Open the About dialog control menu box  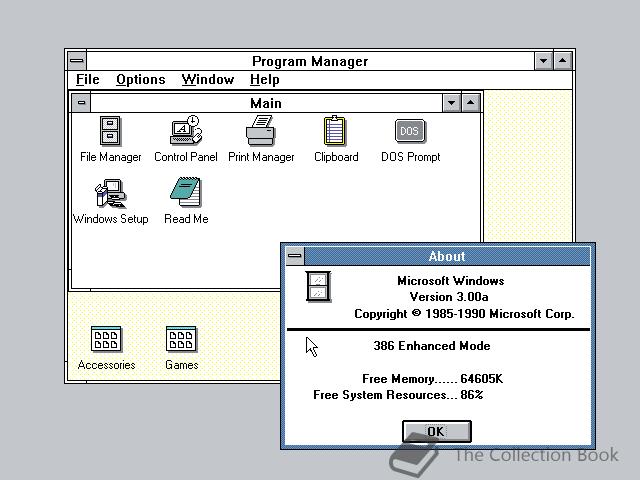295,256
